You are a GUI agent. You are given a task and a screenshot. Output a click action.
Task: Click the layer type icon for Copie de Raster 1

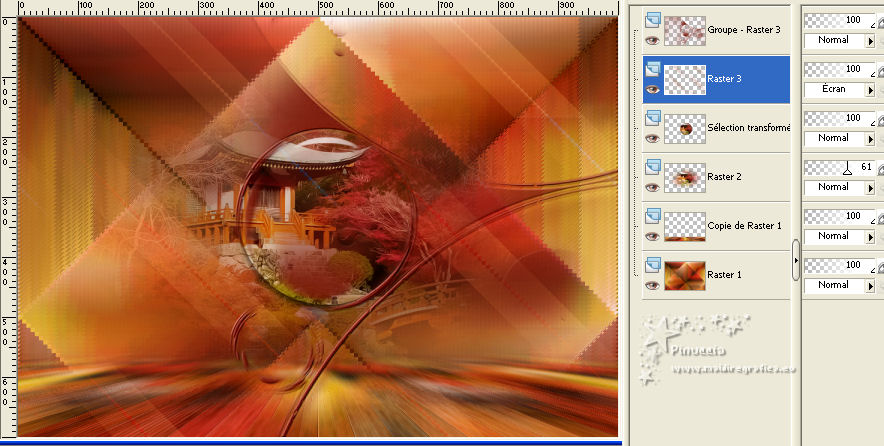tap(653, 217)
